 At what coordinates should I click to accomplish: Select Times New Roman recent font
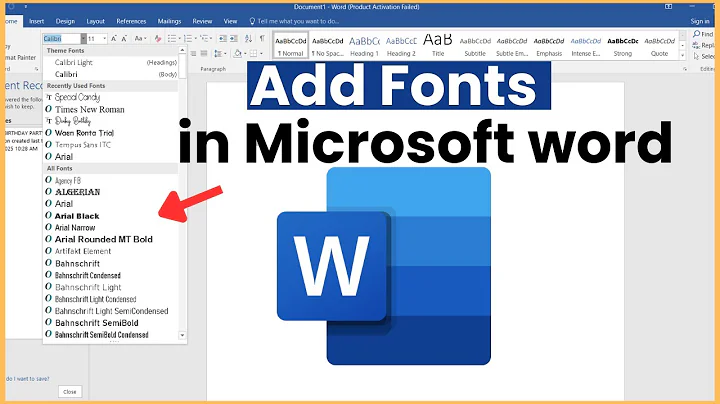pos(111,109)
